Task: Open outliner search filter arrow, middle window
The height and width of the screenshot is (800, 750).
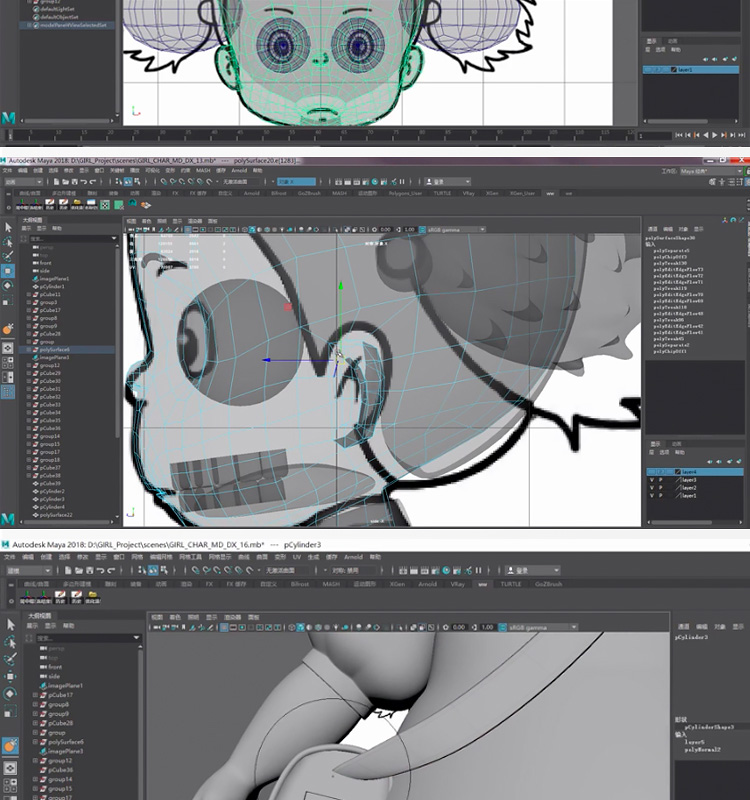Action: [x=114, y=238]
